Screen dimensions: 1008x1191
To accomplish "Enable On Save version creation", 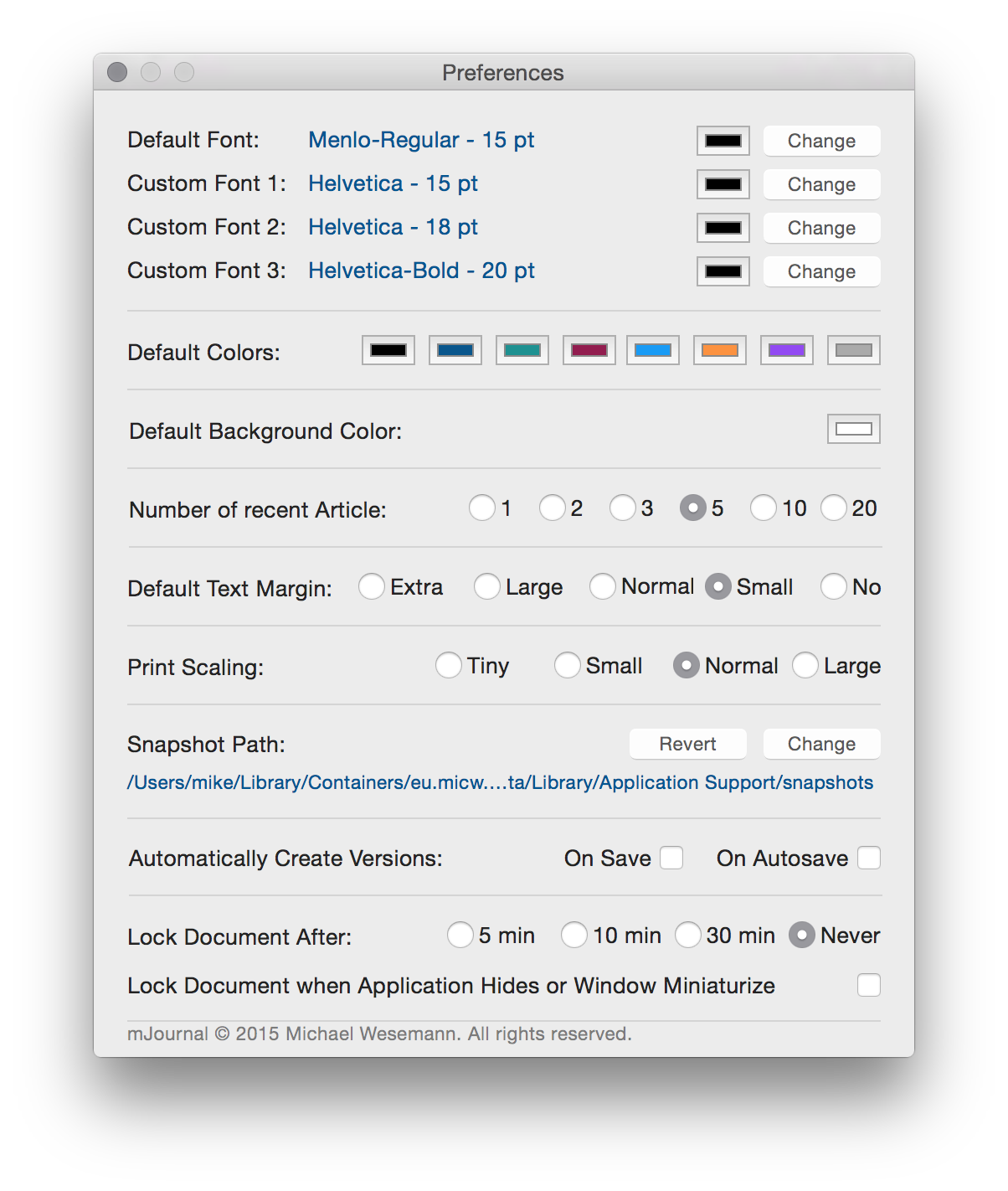I will (671, 858).
